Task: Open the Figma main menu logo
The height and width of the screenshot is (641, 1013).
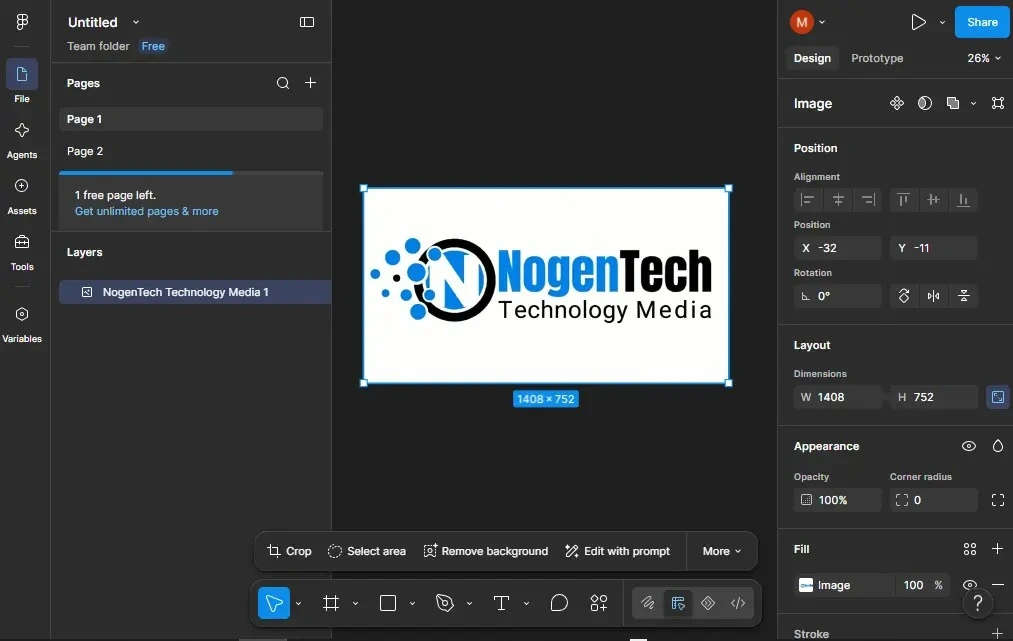Action: coord(22,22)
